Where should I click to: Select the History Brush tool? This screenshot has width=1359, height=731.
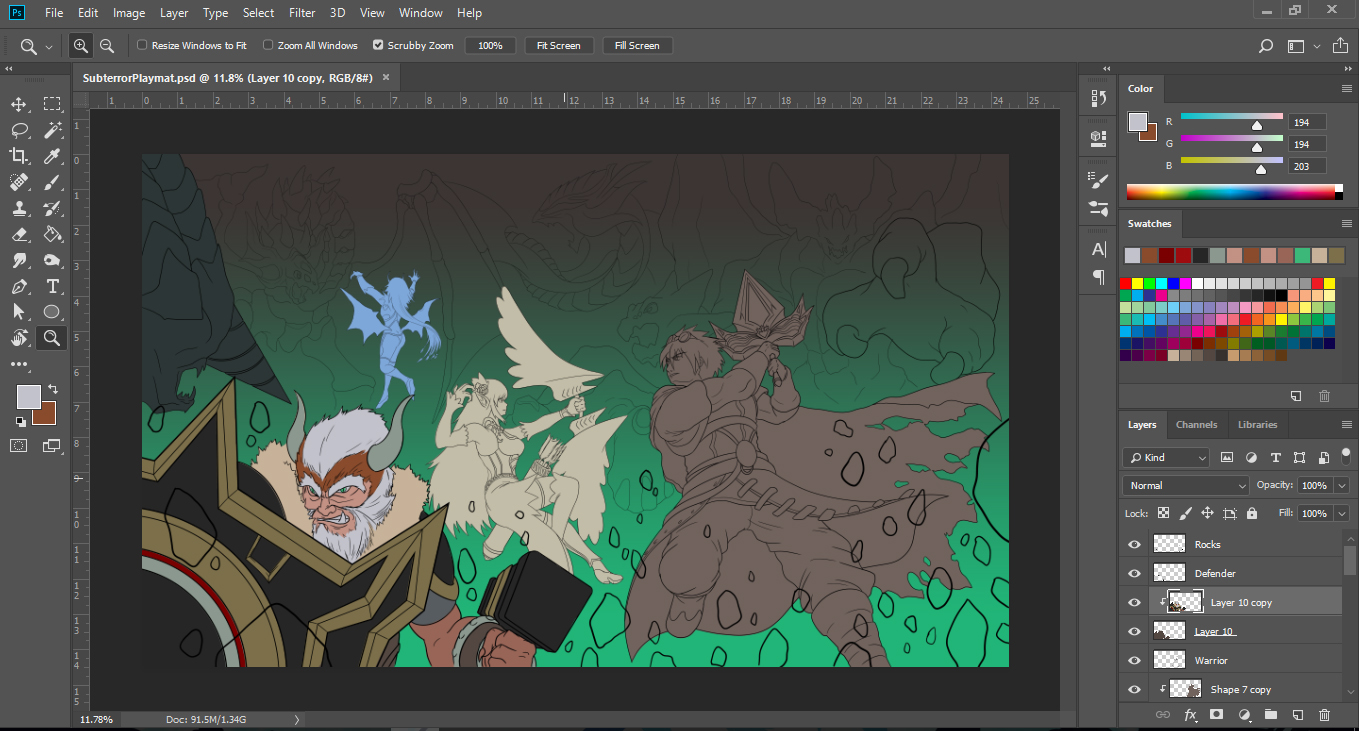point(52,208)
